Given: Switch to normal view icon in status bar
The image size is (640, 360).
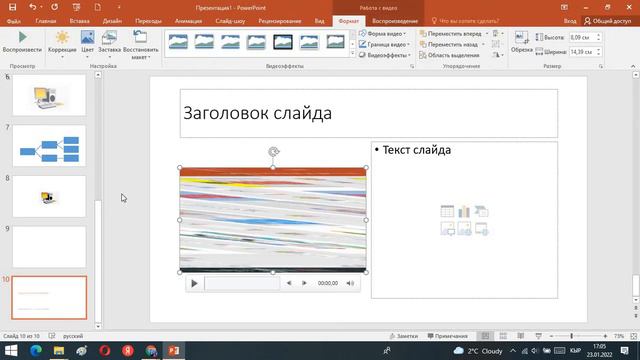Looking at the screenshot, I should [x=485, y=336].
